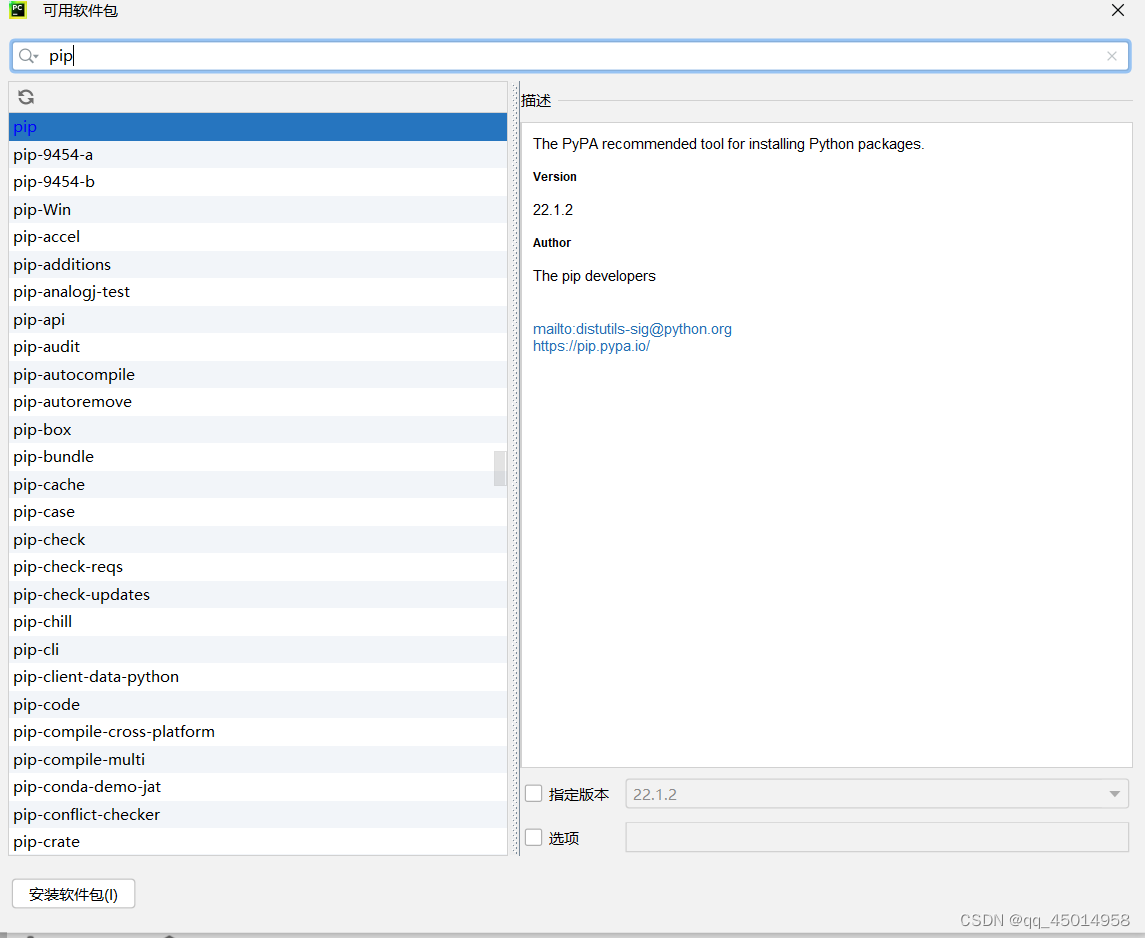Enable the specify version checkbox
The height and width of the screenshot is (938, 1145).
click(x=534, y=793)
